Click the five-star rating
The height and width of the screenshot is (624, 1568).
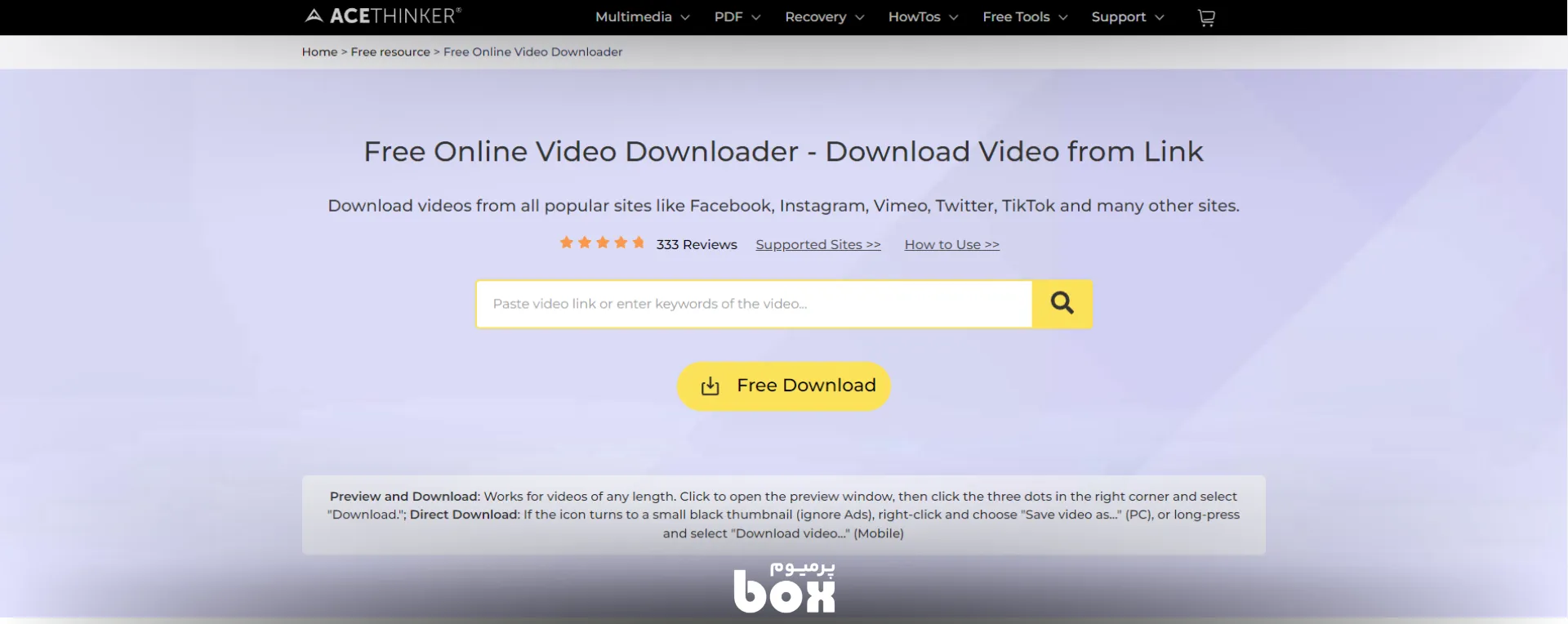[602, 243]
